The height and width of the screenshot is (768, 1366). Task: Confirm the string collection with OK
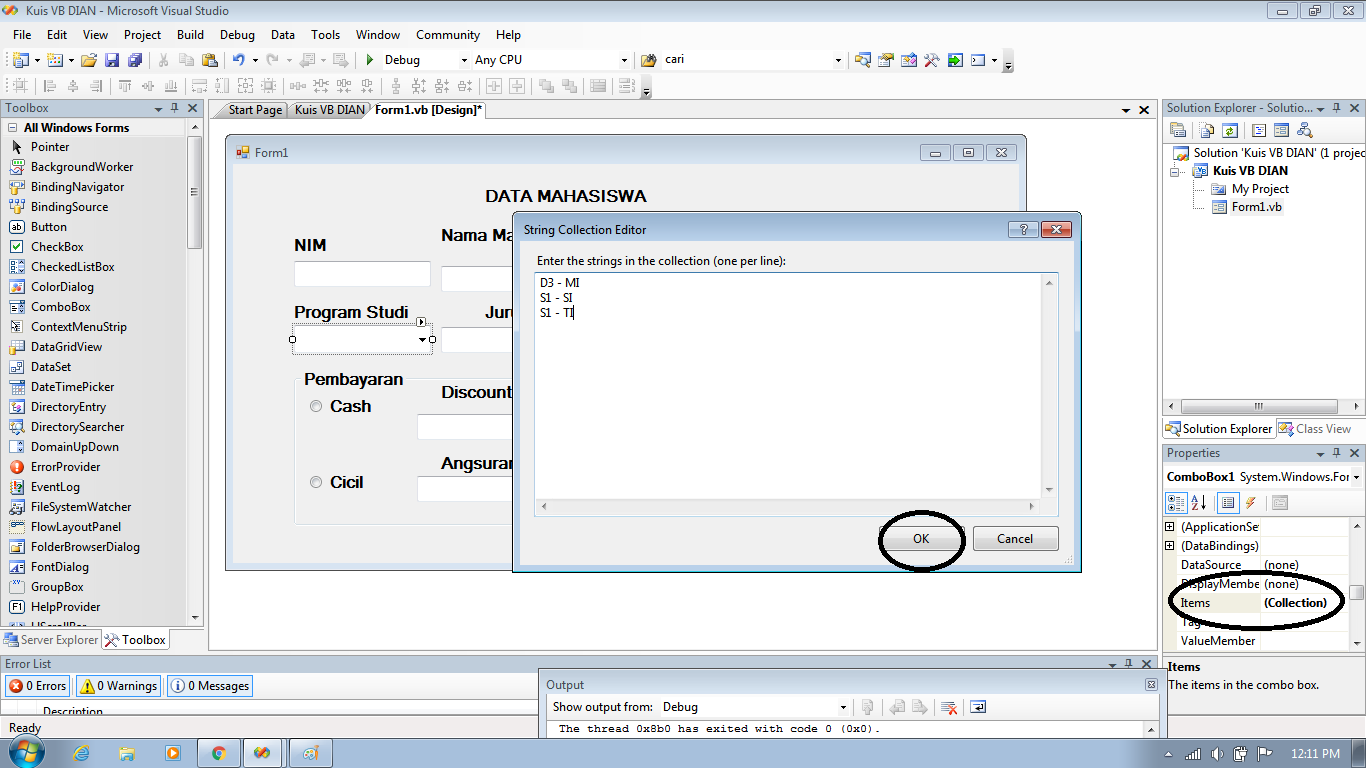[919, 538]
